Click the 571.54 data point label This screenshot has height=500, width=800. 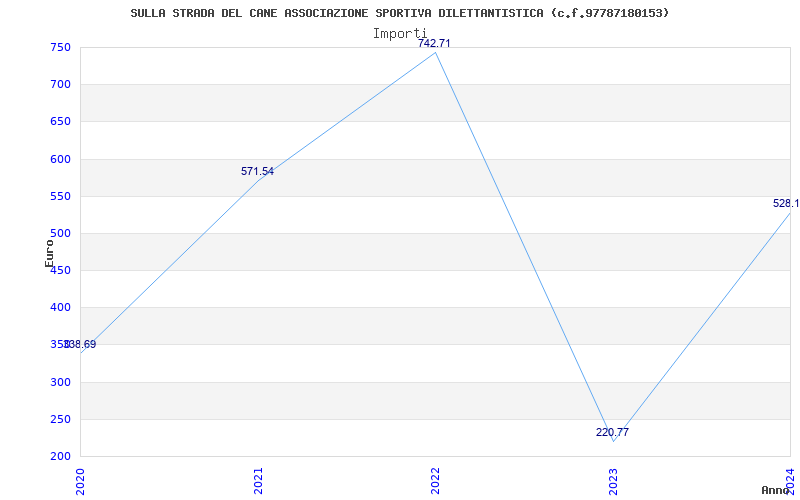point(257,171)
